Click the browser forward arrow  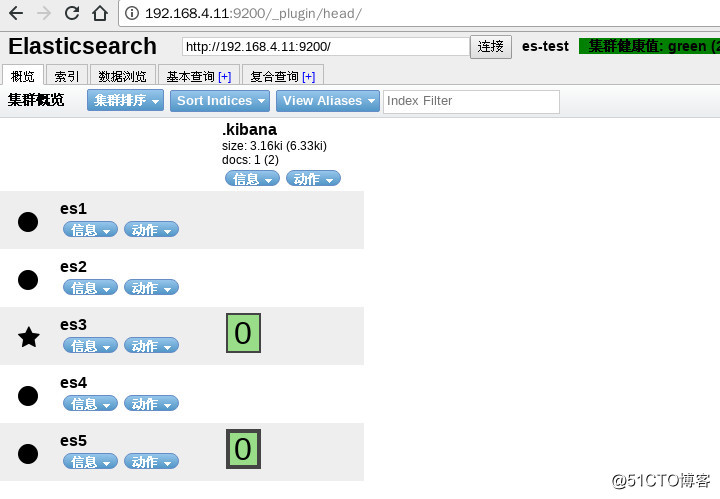(x=44, y=13)
